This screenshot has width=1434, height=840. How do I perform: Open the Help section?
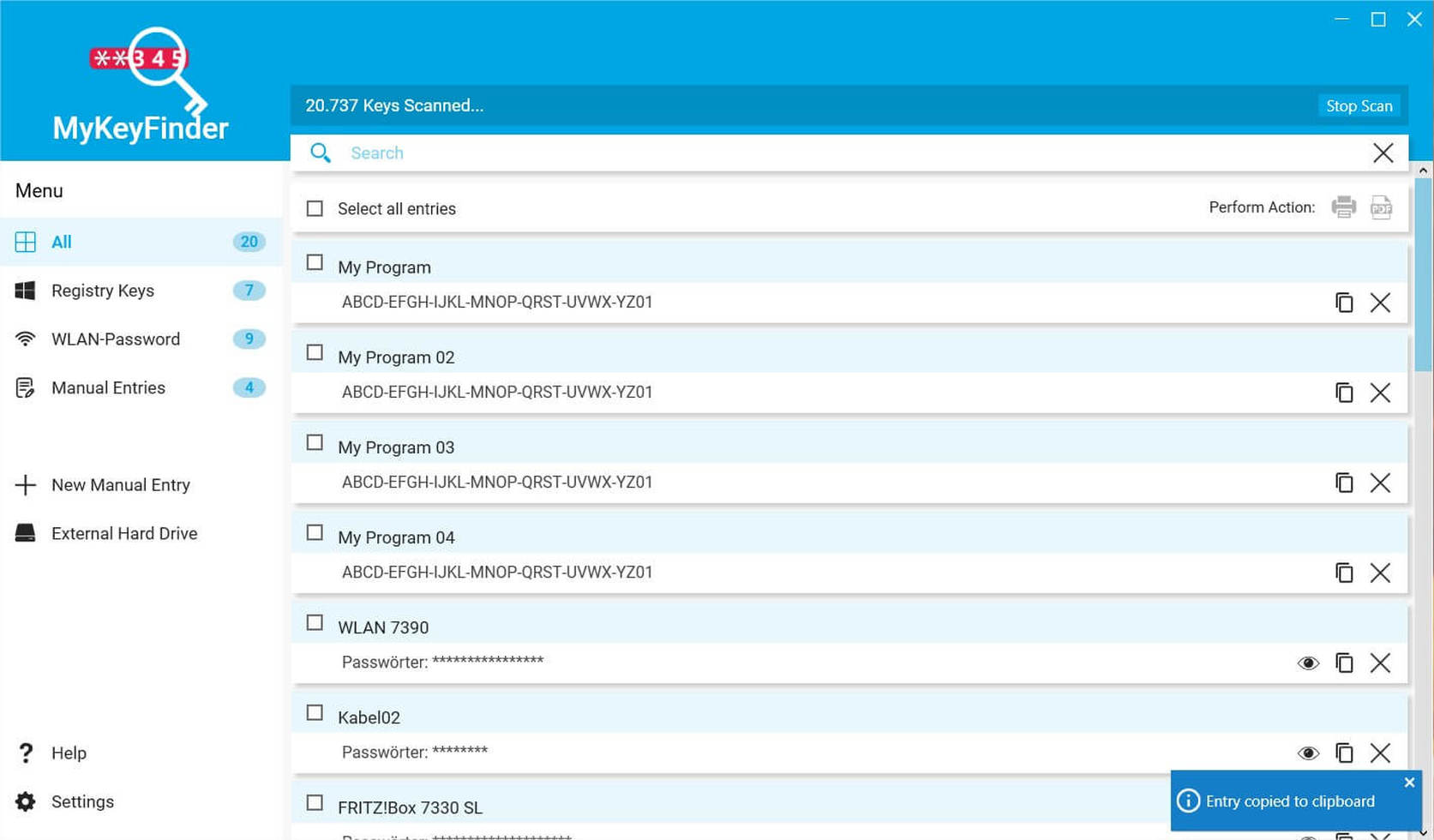pyautogui.click(x=68, y=753)
